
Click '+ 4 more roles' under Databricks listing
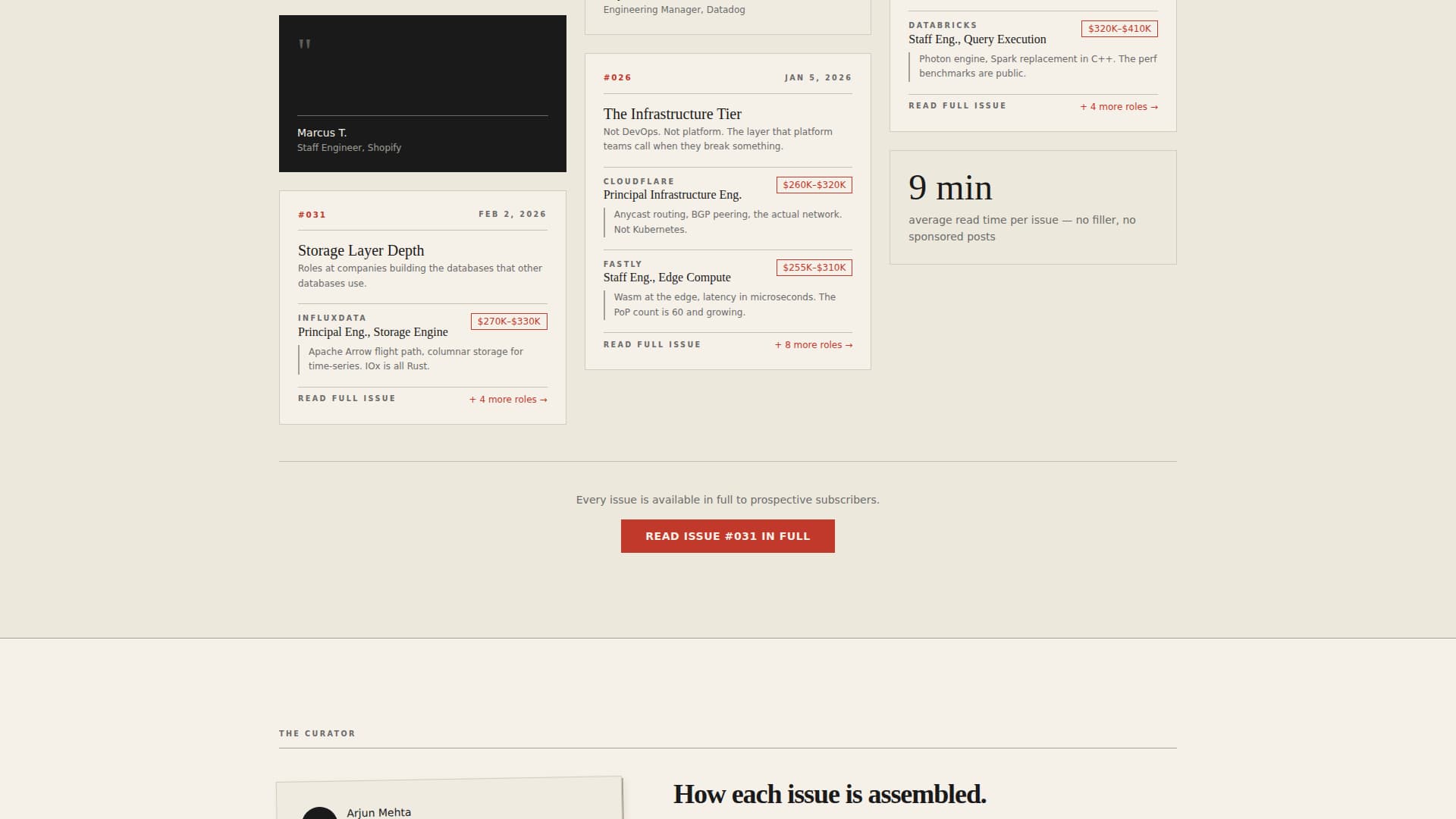pos(1119,107)
